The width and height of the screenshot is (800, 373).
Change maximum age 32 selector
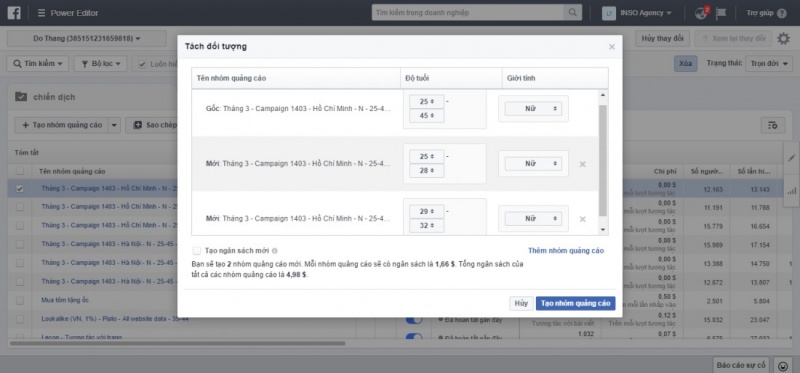[427, 226]
